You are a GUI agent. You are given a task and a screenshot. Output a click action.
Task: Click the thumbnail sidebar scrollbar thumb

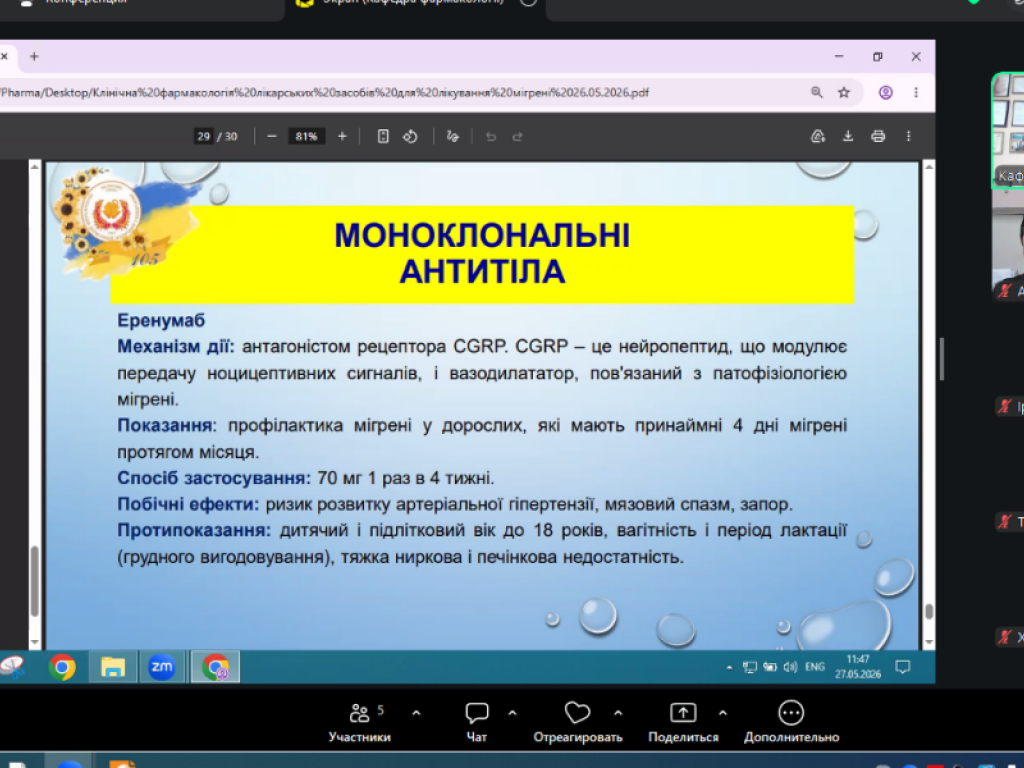pyautogui.click(x=35, y=580)
